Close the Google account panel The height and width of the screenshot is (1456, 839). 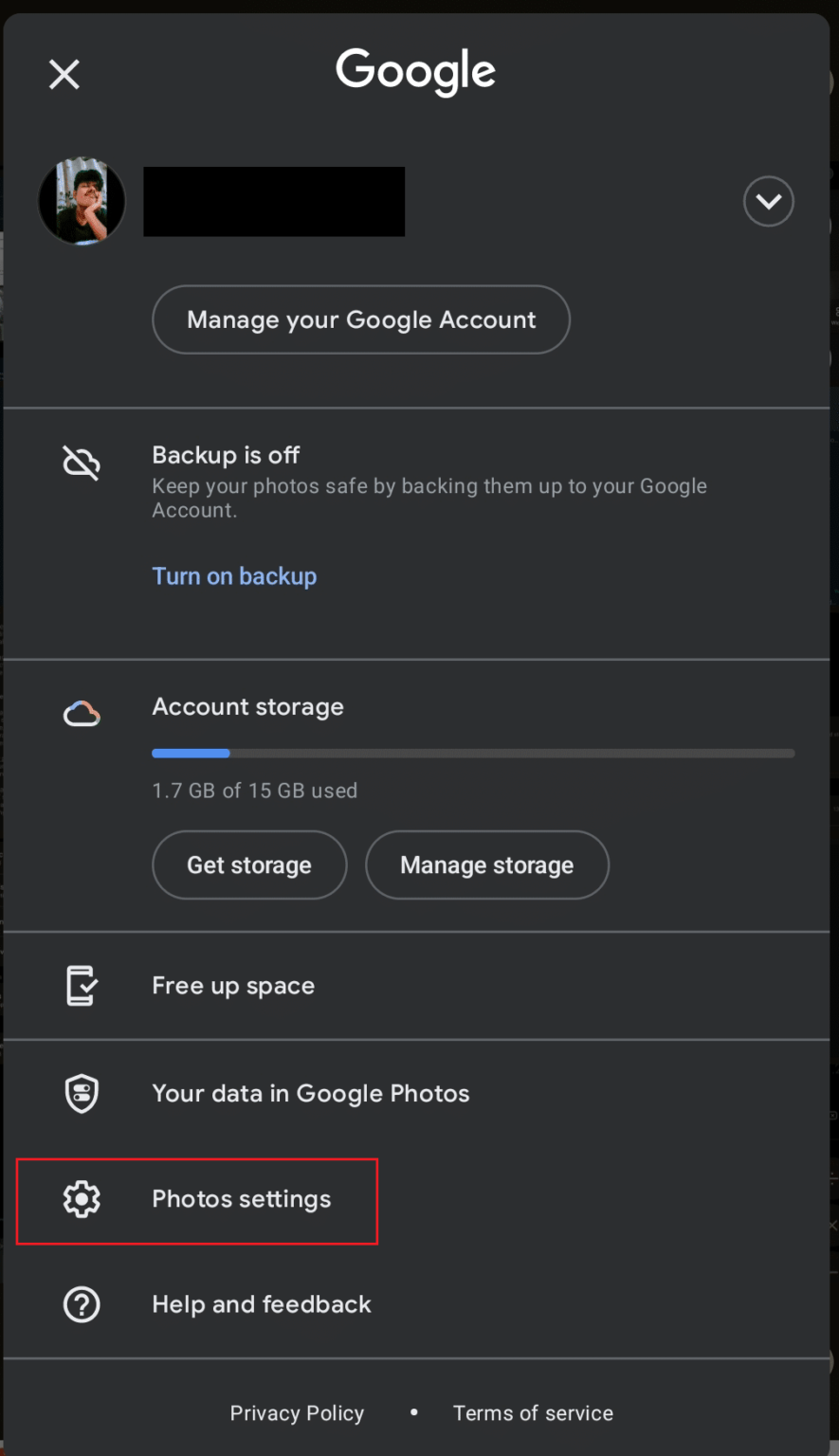pos(64,74)
